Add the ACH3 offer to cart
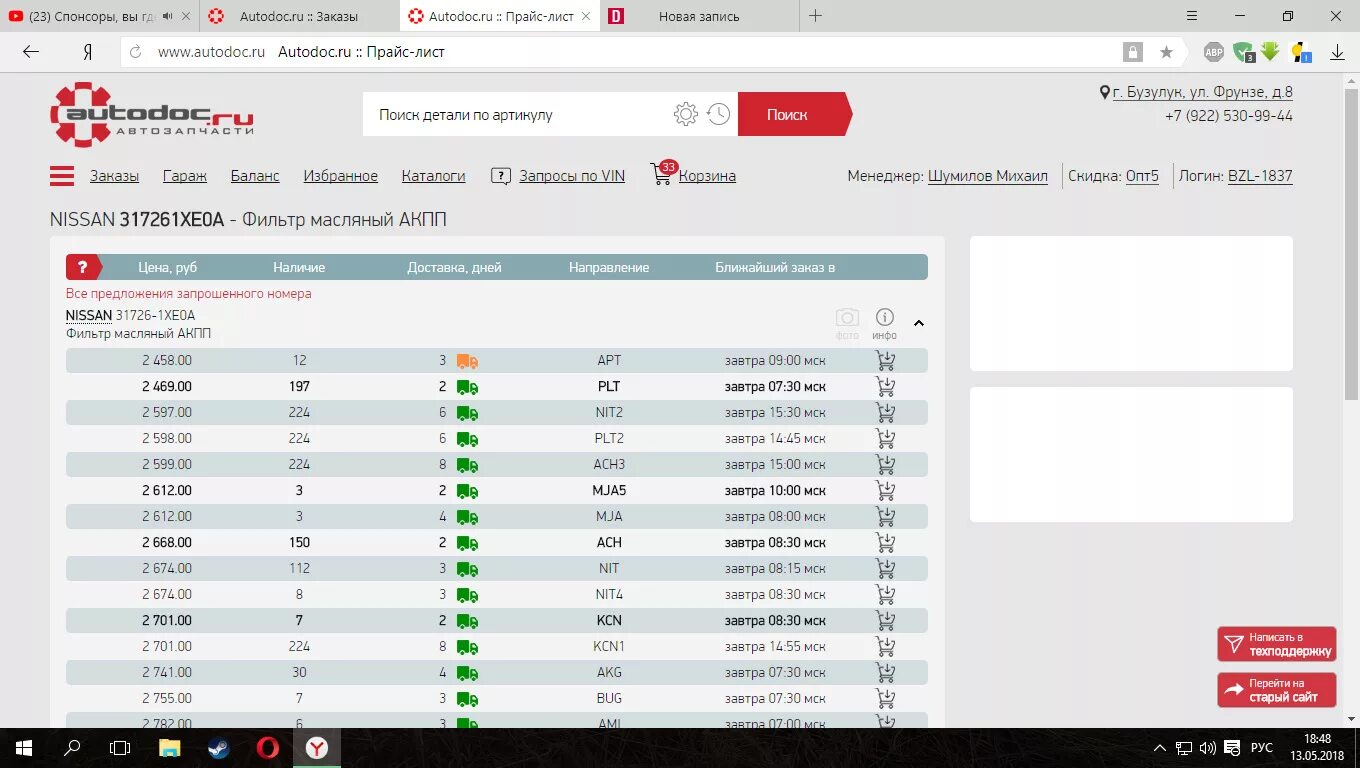 pos(885,465)
